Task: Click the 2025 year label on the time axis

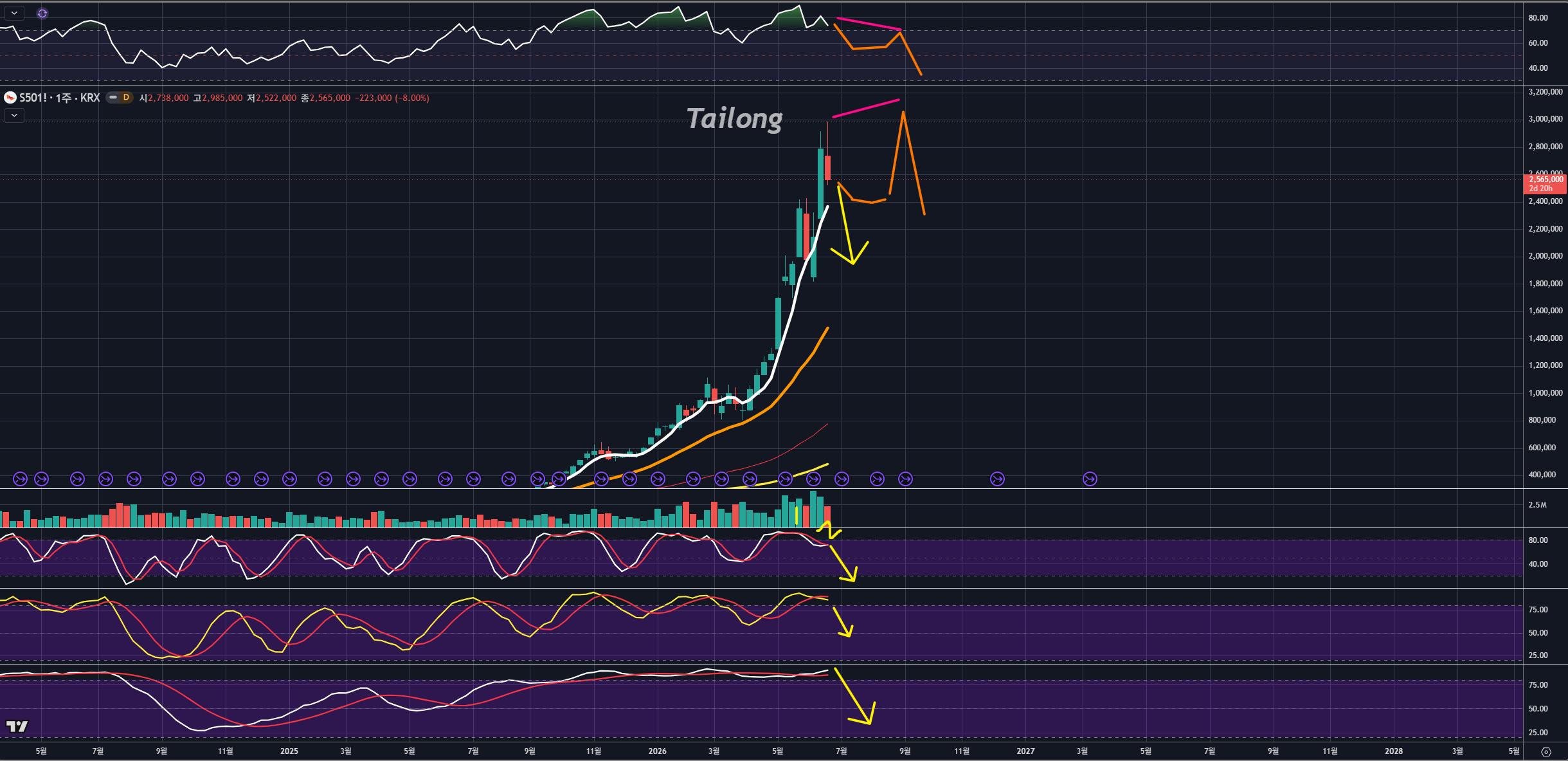Action: tap(289, 751)
